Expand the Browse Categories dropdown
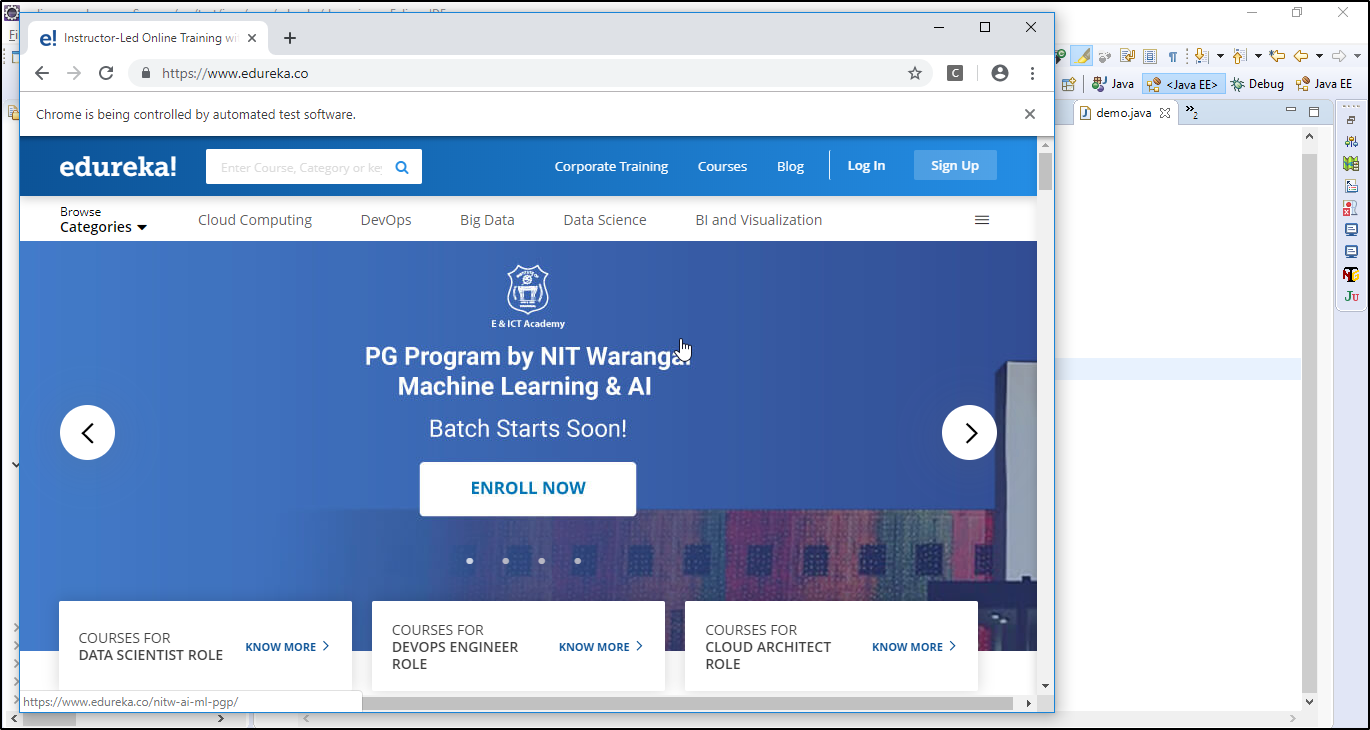The width and height of the screenshot is (1370, 730). click(103, 220)
